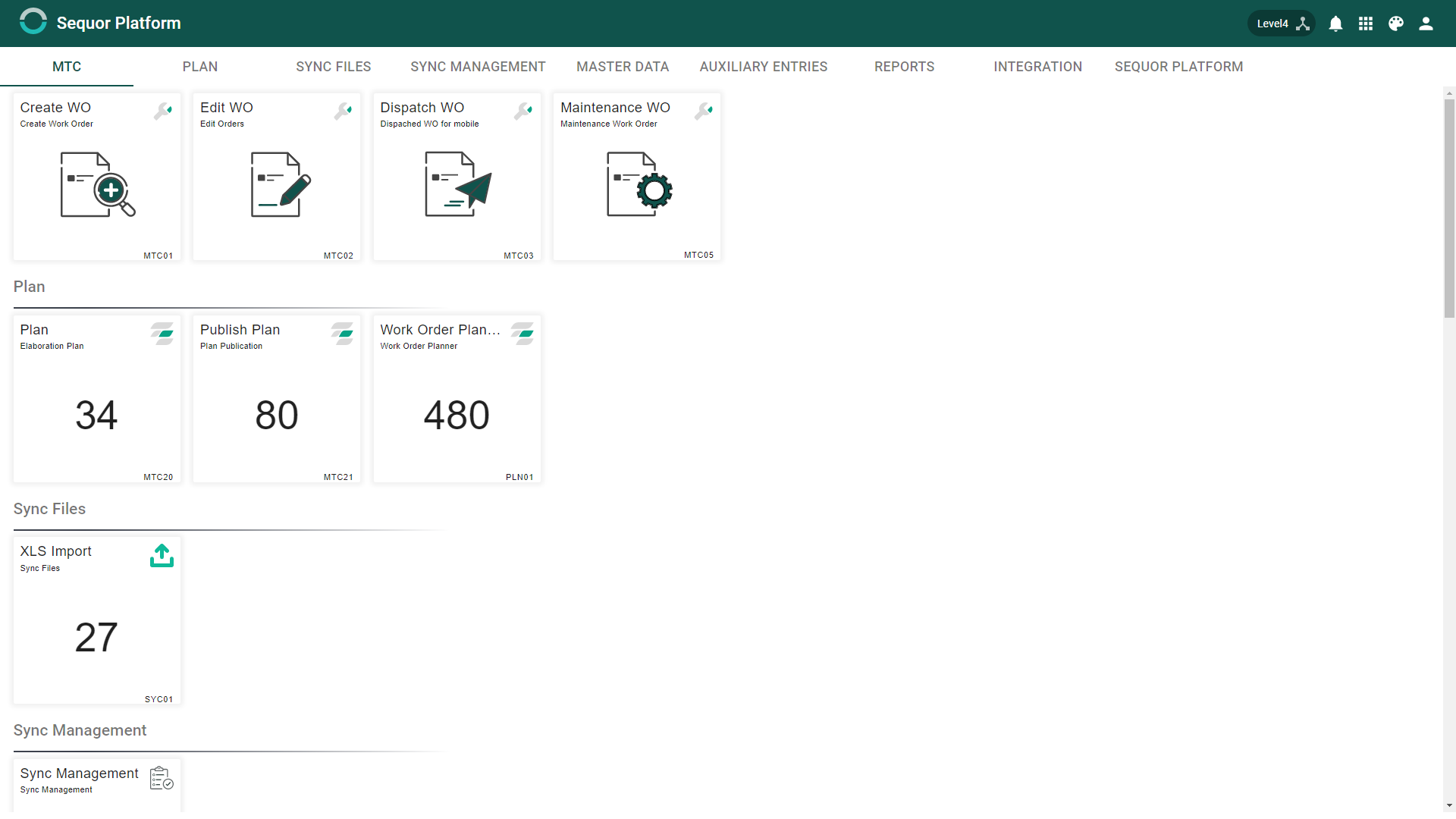Open the Maintenance WO title link

[x=616, y=108]
